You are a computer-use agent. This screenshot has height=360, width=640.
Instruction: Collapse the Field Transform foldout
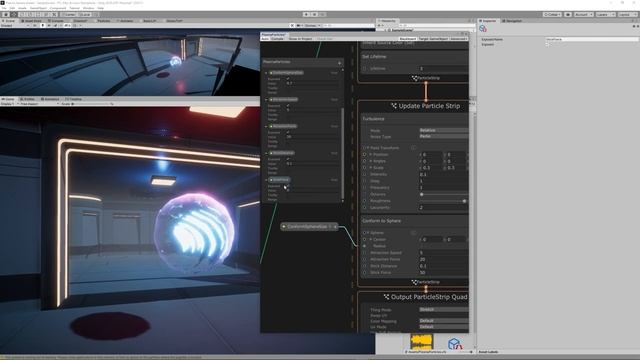[368, 148]
